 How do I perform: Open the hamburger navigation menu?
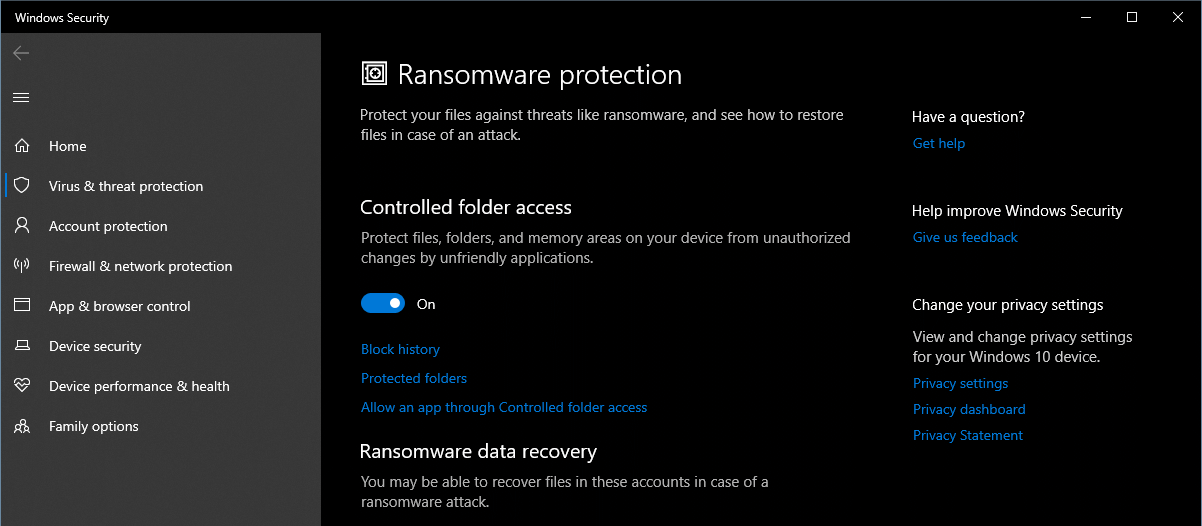21,97
